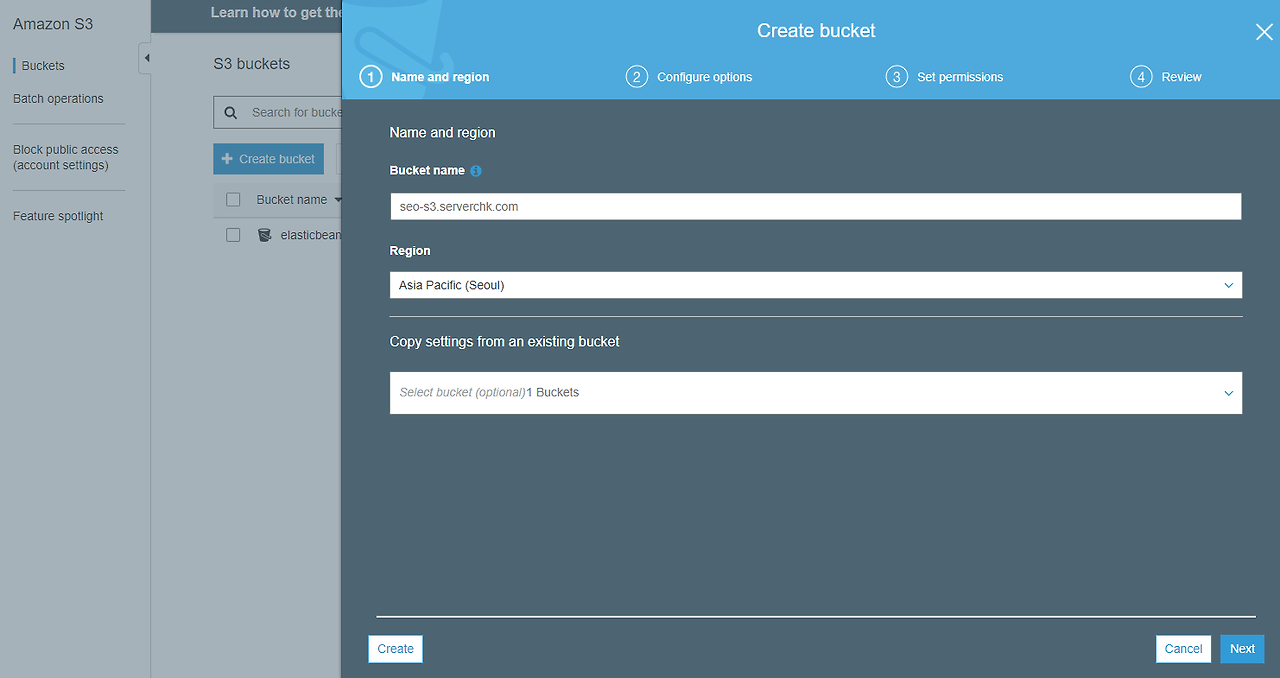The image size is (1280, 678).
Task: Open the Select bucket (optional) dropdown
Action: tap(815, 393)
